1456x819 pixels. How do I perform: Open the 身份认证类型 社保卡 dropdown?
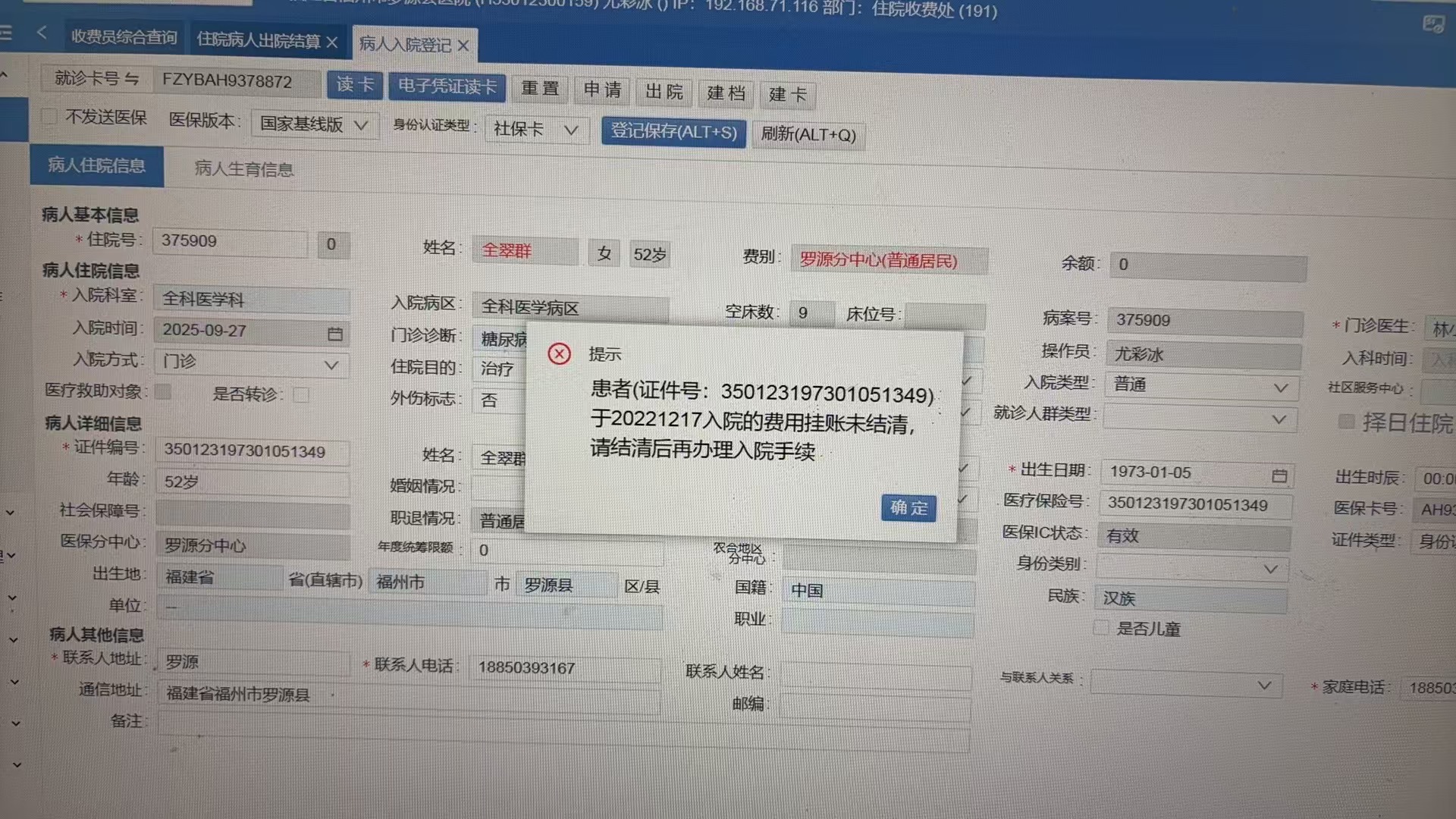click(x=571, y=130)
